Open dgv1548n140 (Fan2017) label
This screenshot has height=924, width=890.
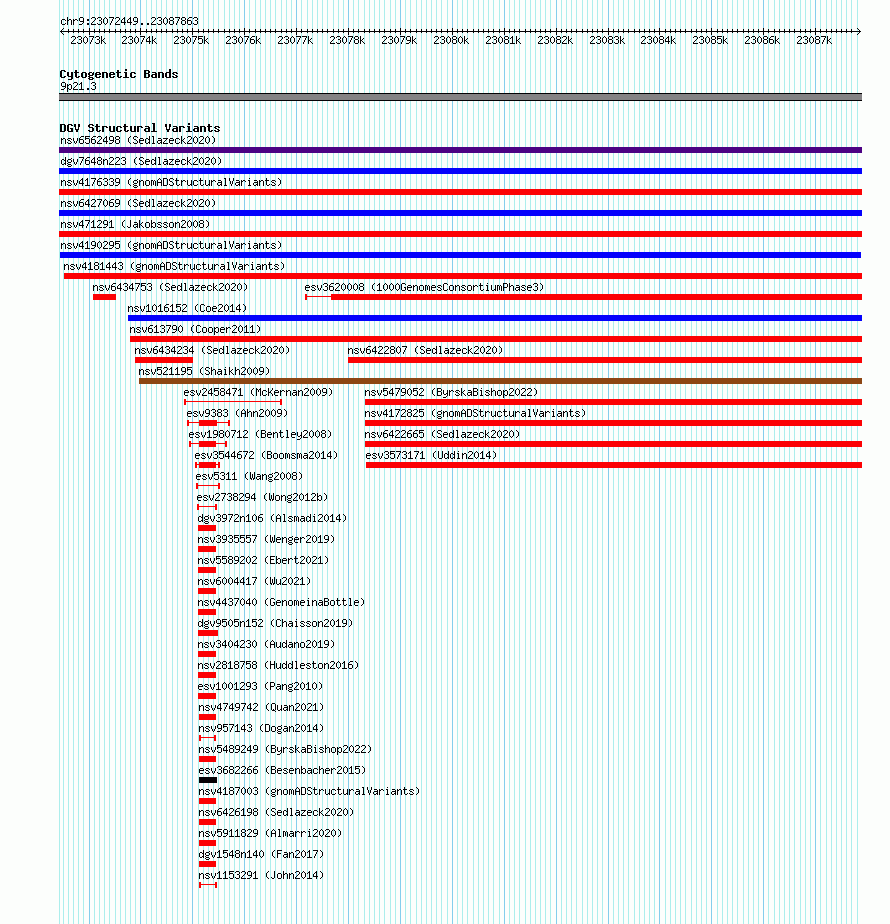261,854
